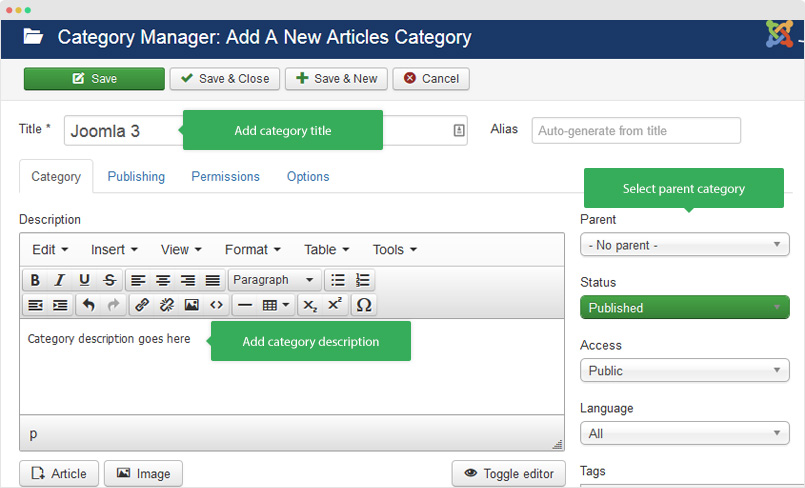Open the Paragraph format dropdown

[x=274, y=280]
